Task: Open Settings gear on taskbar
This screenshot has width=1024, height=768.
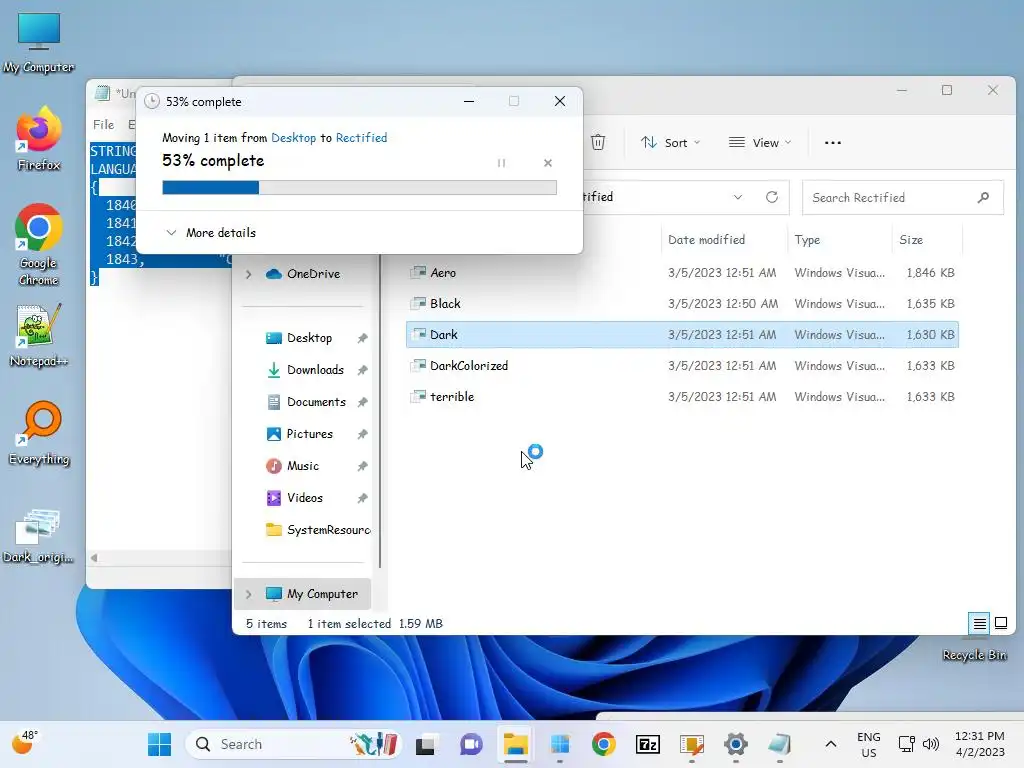Action: (736, 744)
